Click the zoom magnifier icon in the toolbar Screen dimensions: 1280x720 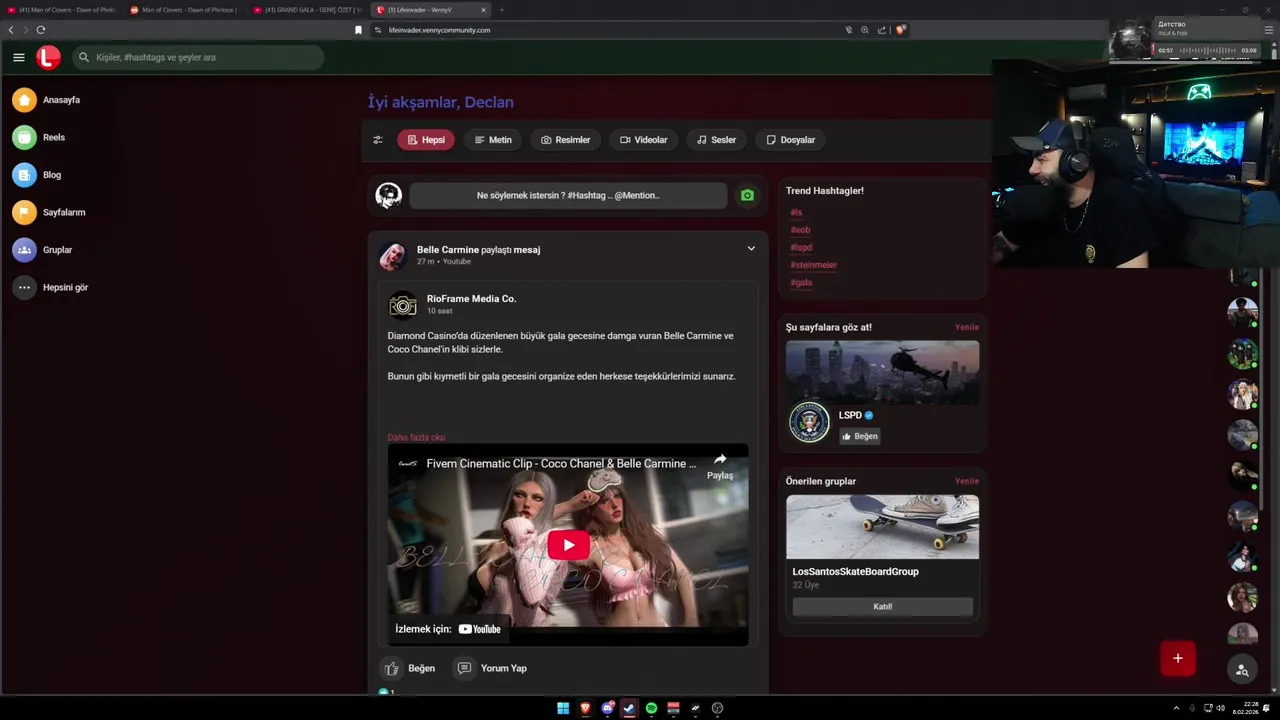point(865,30)
